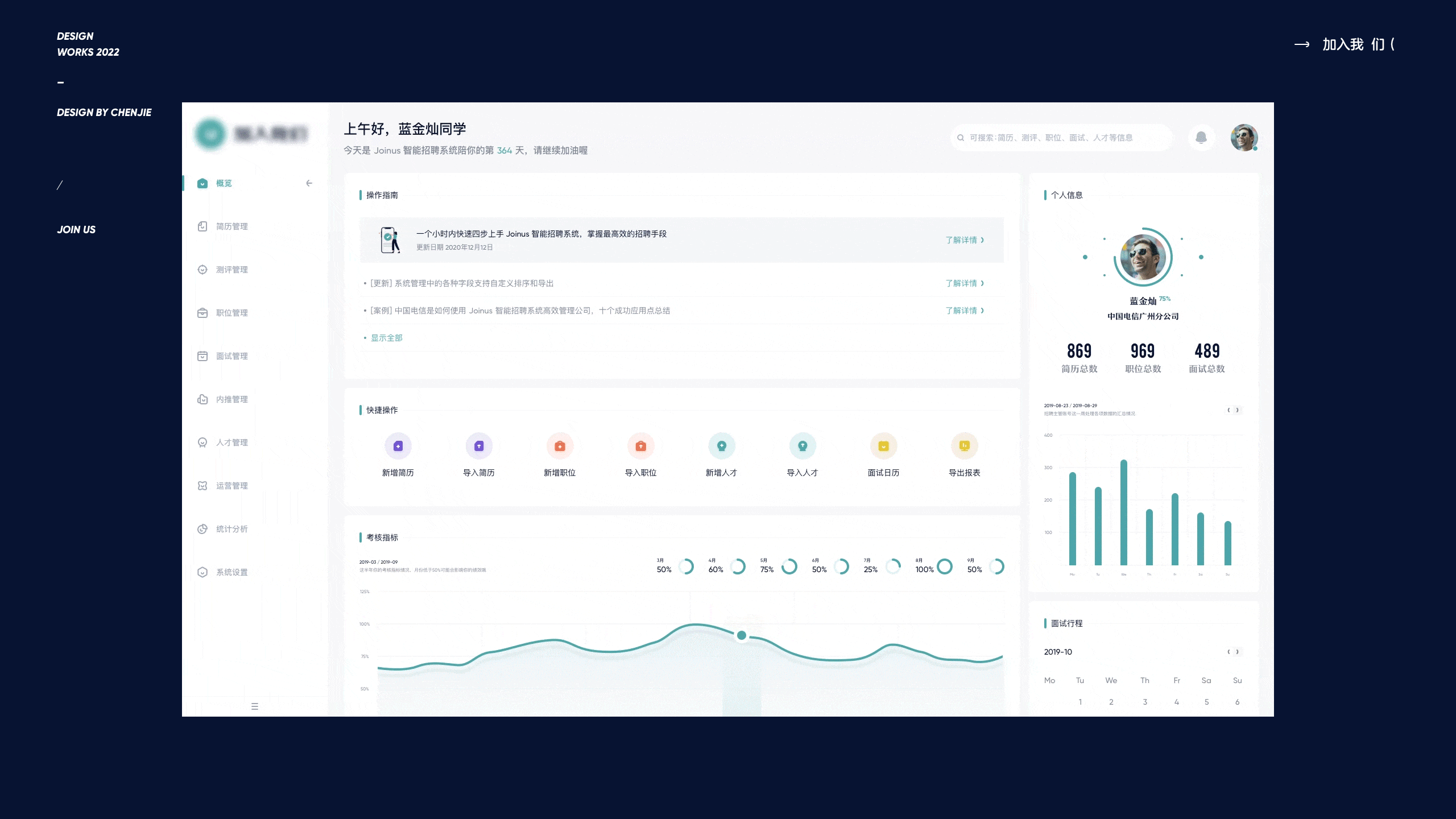Click the 8月 100% progress ring
This screenshot has height=819, width=1456.
[945, 566]
